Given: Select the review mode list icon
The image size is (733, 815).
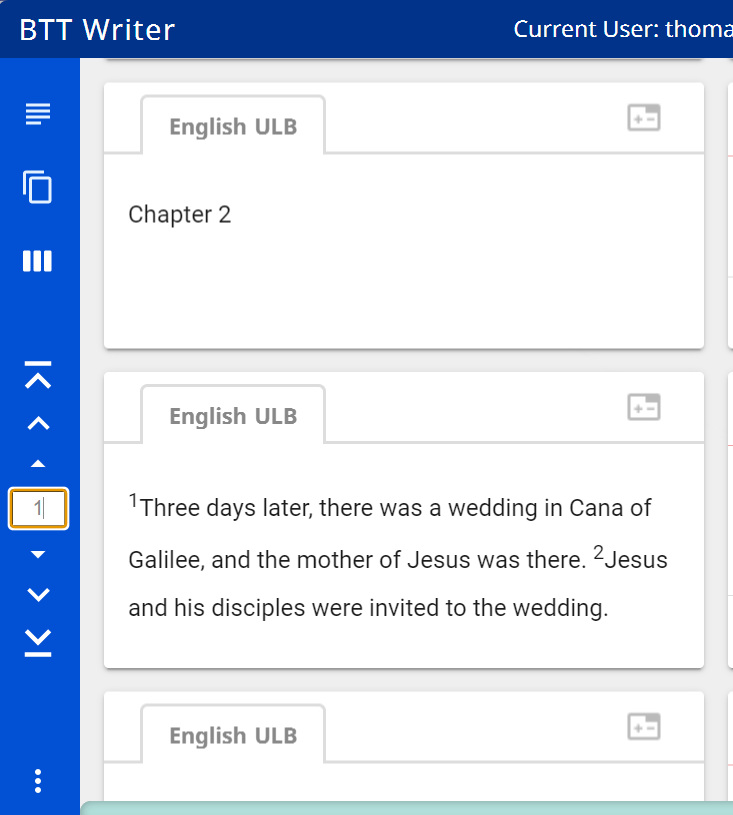Looking at the screenshot, I should (37, 113).
